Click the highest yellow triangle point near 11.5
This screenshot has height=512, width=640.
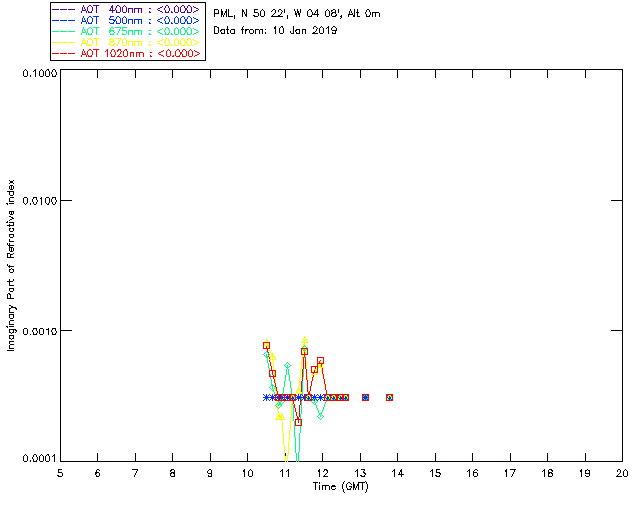click(x=304, y=340)
